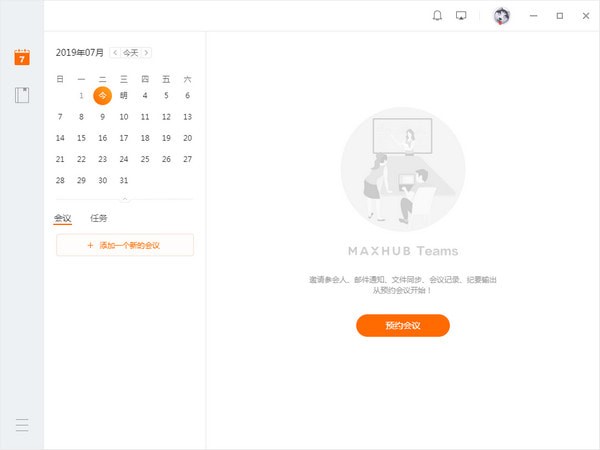Select date 25 in calendar
The width and height of the screenshot is (600, 450).
[x=145, y=159]
